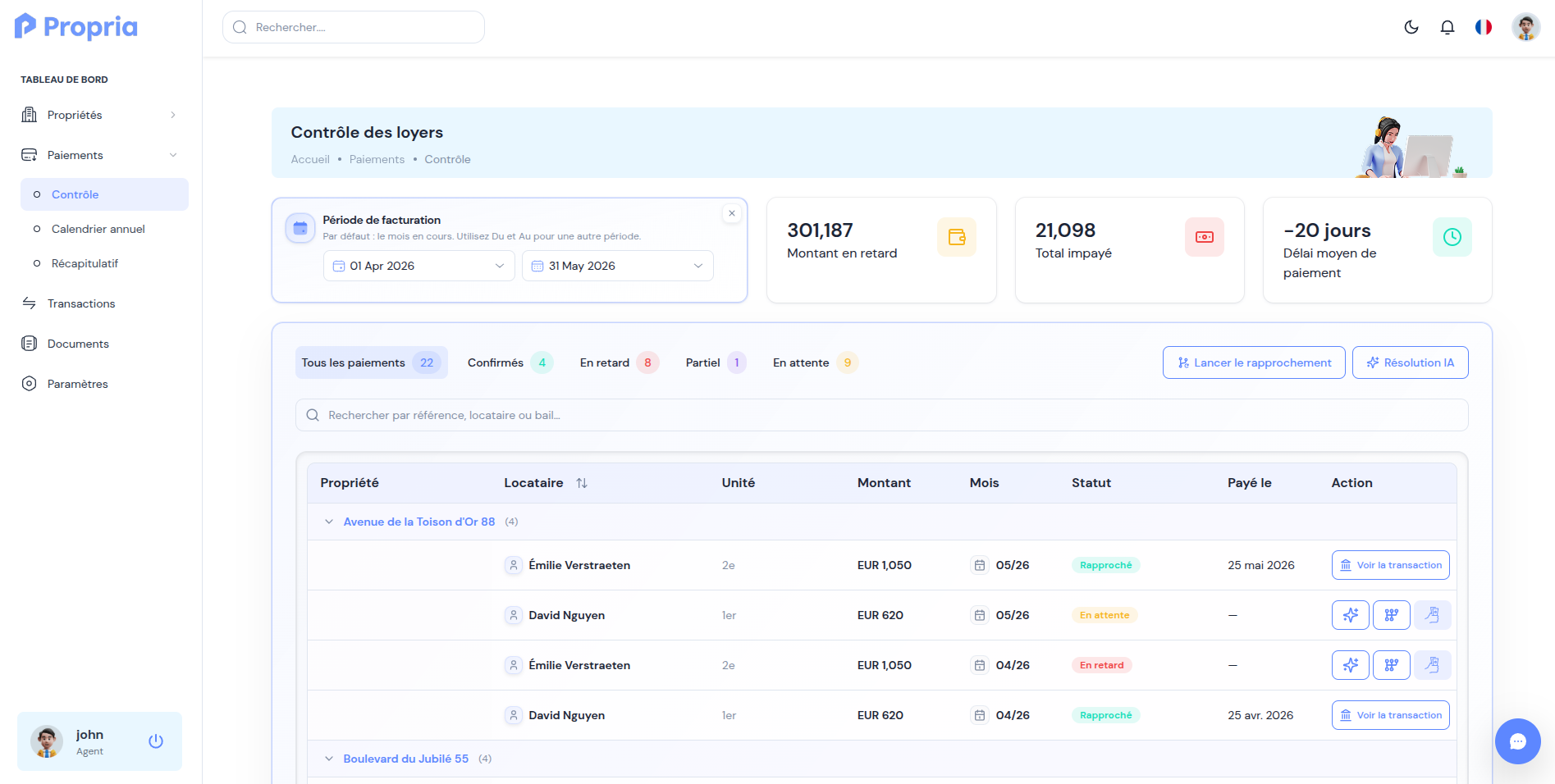This screenshot has width=1555, height=784.
Task: Click the matching nodes icon for David Nguyen 05/26
Action: [x=1392, y=615]
